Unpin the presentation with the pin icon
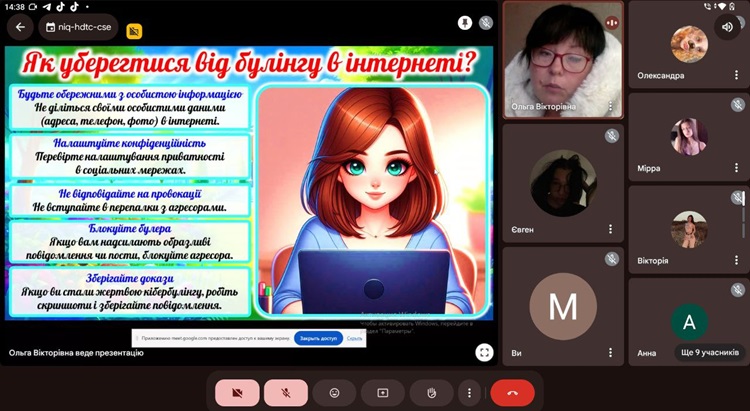Image resolution: width=750 pixels, height=411 pixels. pos(464,22)
